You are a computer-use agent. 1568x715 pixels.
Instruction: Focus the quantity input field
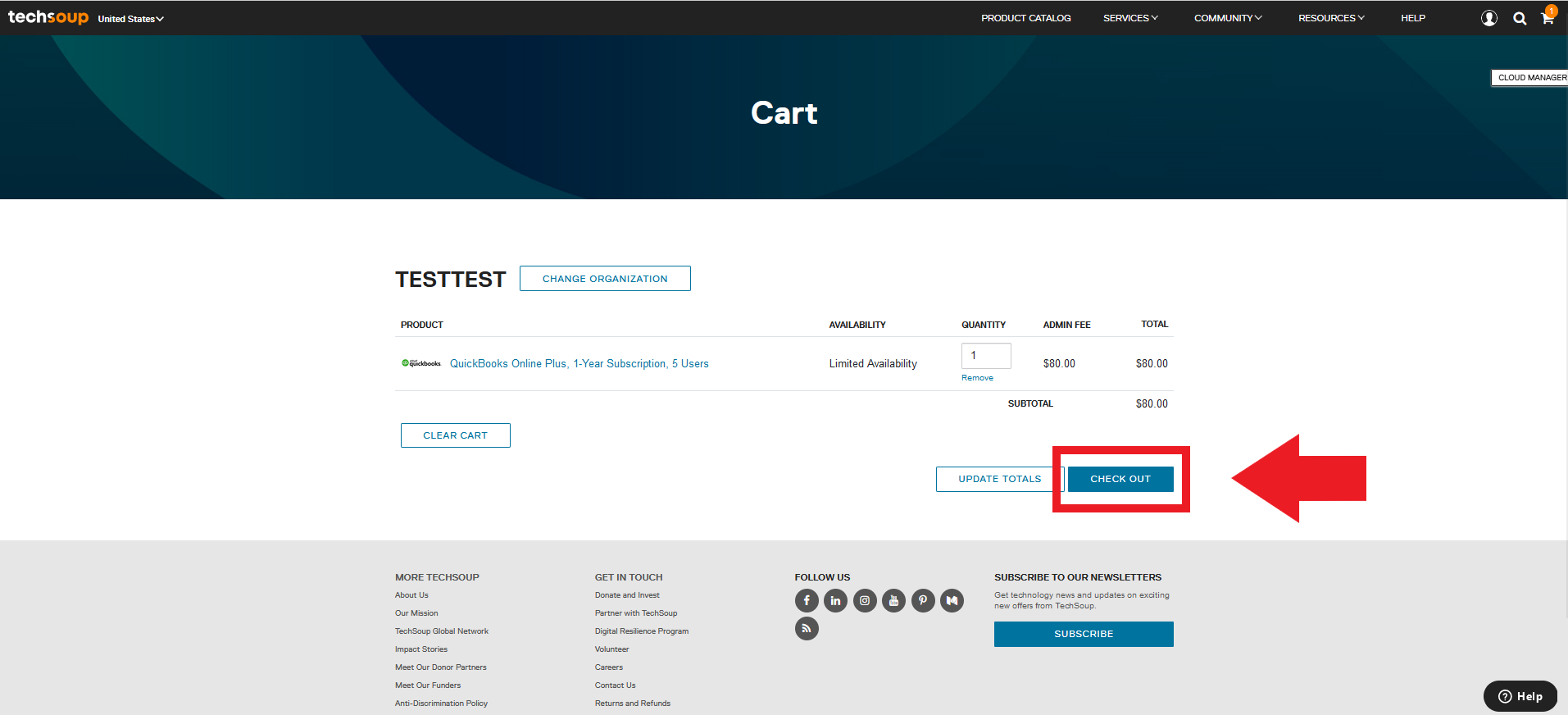coord(986,356)
